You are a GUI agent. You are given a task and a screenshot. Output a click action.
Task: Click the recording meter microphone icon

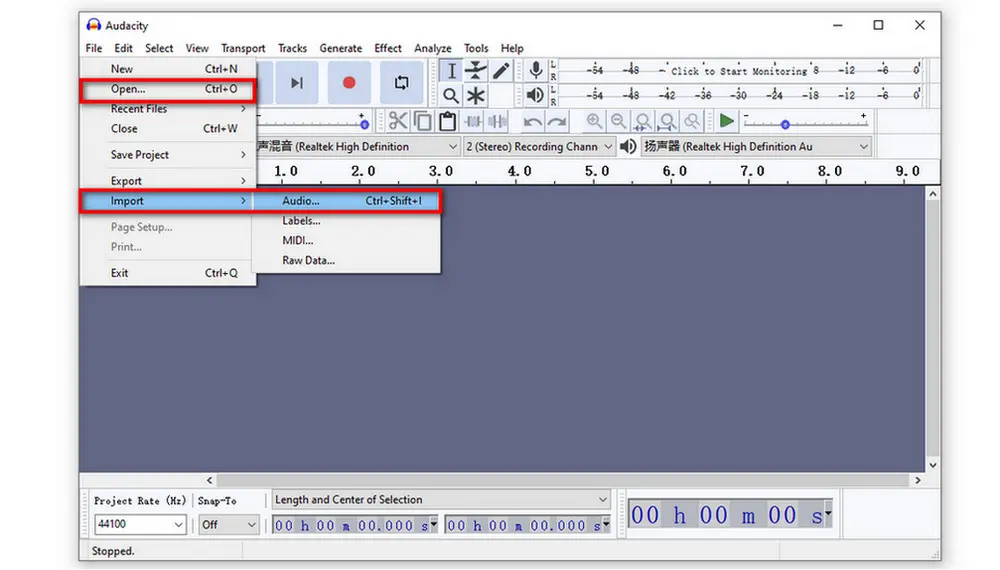click(x=536, y=70)
